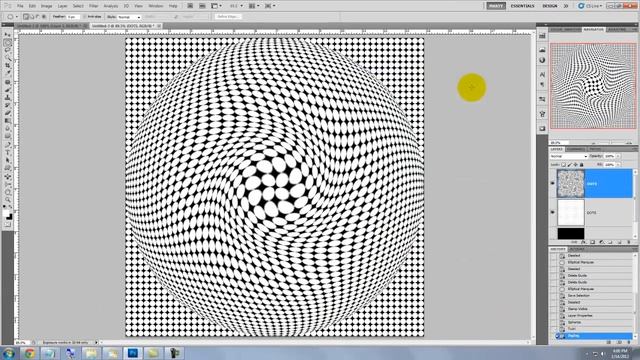Launch Bridge from the application bar

pos(190,6)
